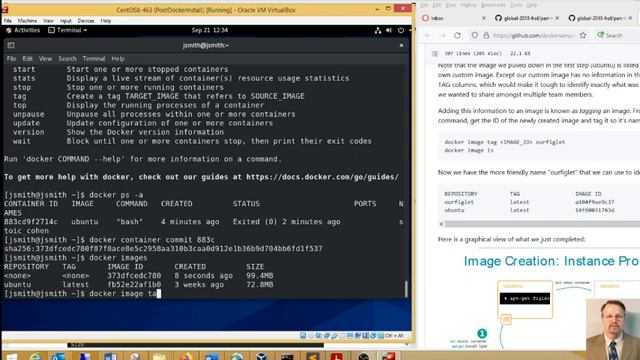Open the VirtualBox cube icon on the taskbar
Viewport: 640px width, 360px height.
(x=261, y=356)
